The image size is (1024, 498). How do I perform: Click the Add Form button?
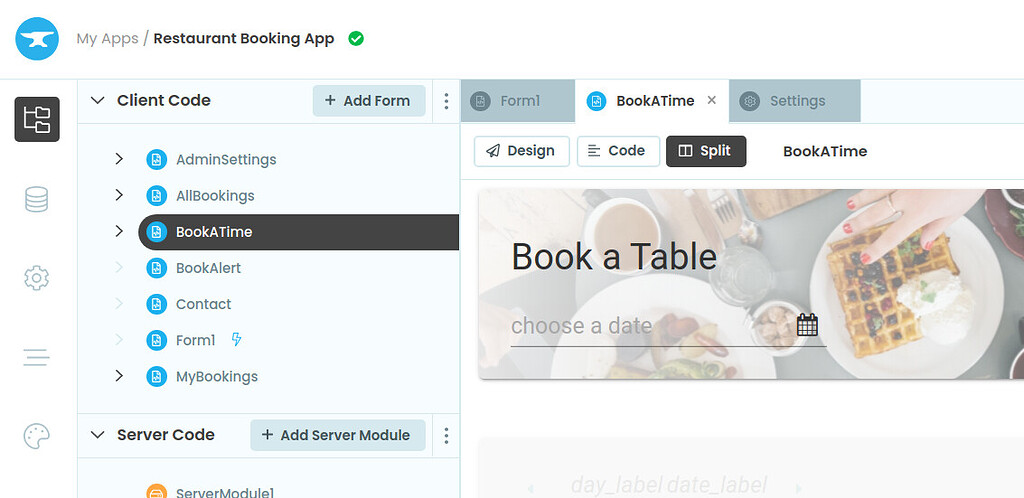tap(369, 101)
